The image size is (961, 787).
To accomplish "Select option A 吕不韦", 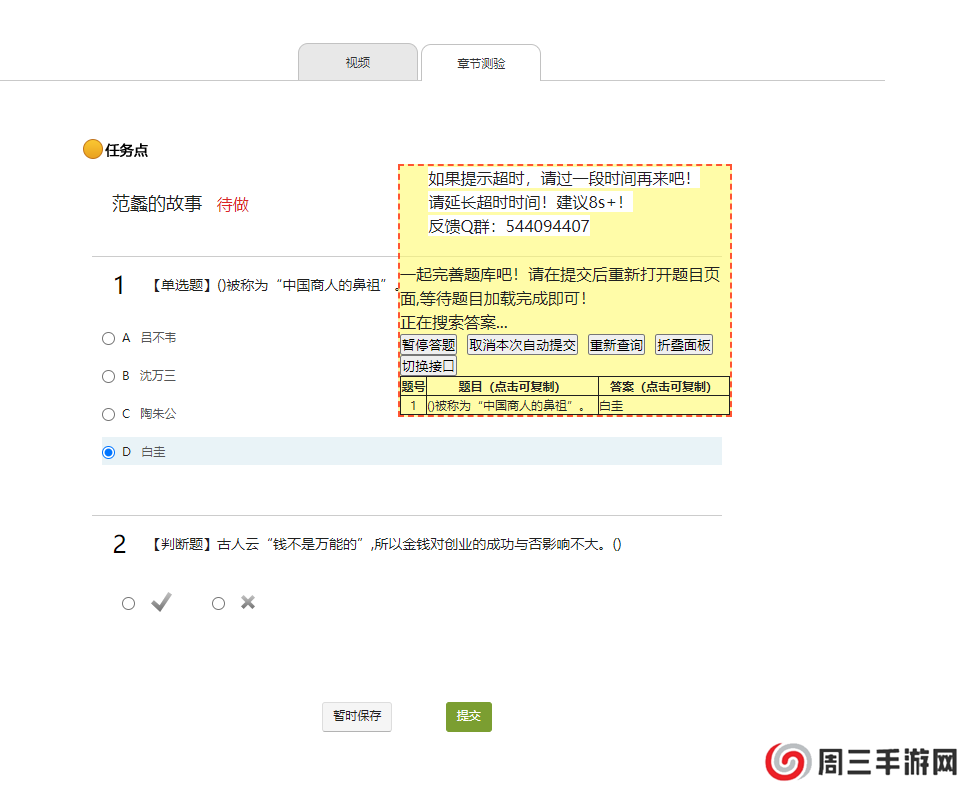I will pyautogui.click(x=108, y=338).
